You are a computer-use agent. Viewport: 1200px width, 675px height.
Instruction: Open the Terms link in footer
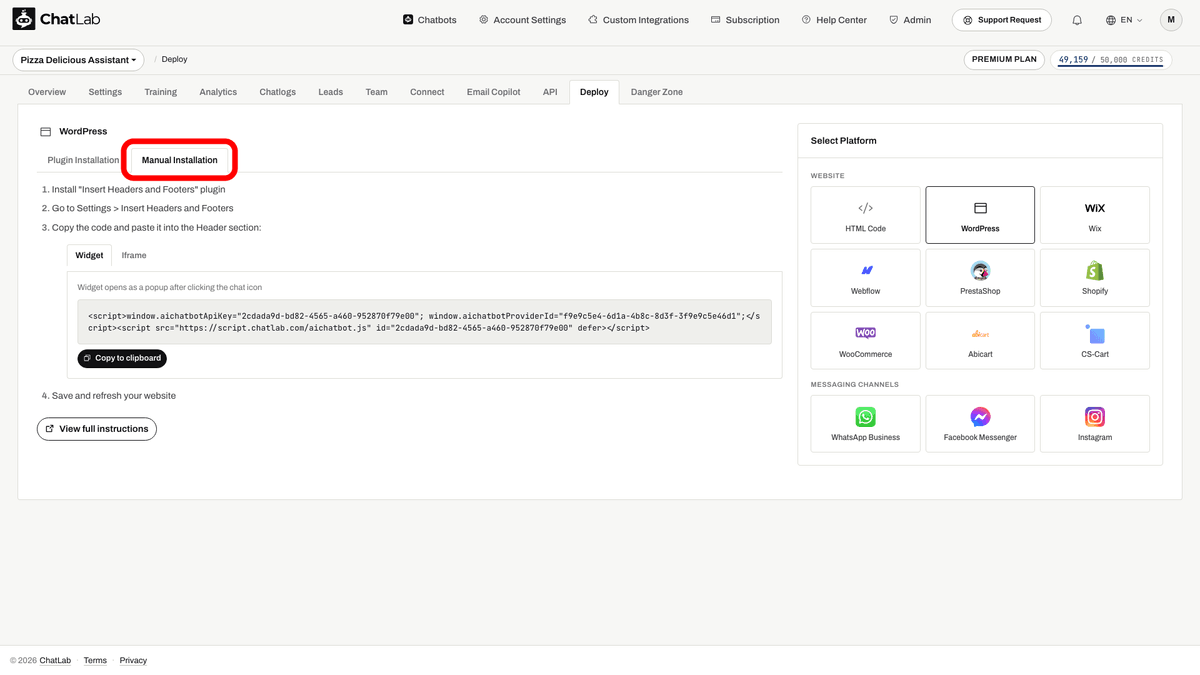(x=95, y=660)
